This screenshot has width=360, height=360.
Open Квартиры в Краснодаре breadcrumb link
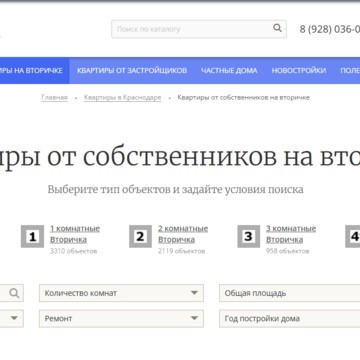[123, 98]
